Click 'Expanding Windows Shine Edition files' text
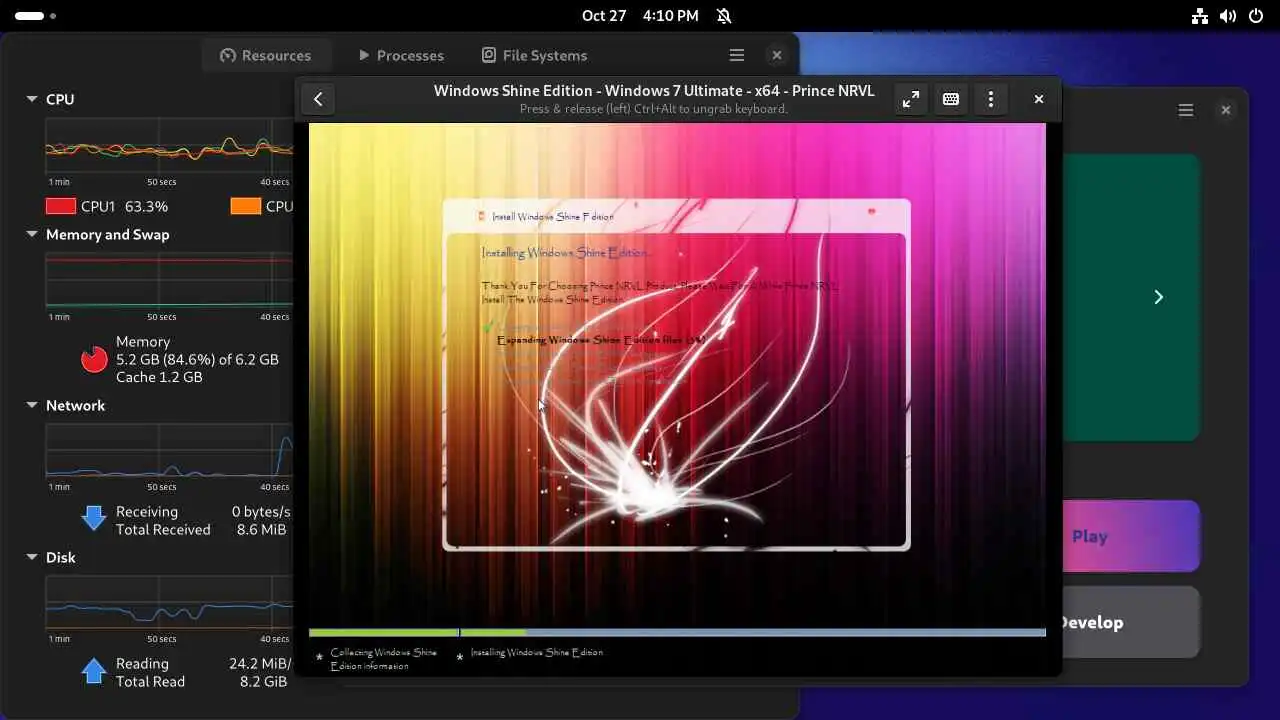 [601, 340]
